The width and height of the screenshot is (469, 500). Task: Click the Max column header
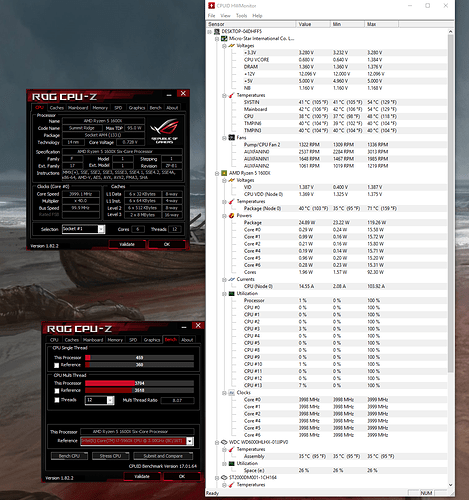(381, 24)
